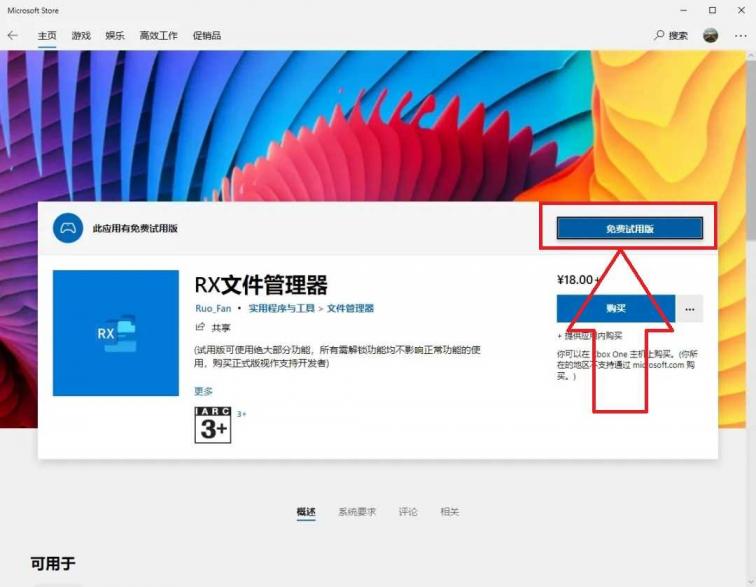756x587 pixels.
Task: Open the 实用程序与工具 category link
Action: [x=282, y=308]
